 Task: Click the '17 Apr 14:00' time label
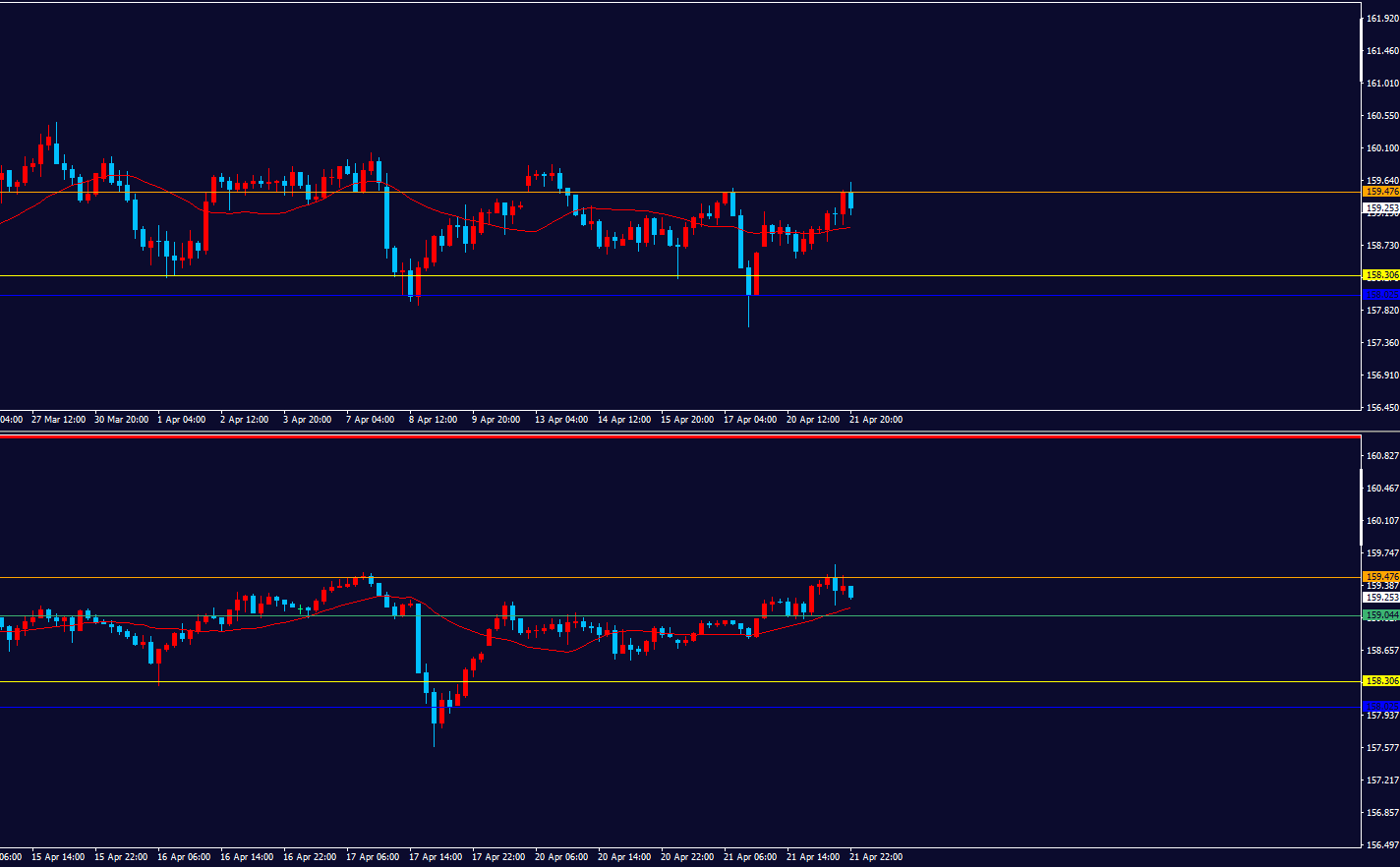click(x=436, y=857)
